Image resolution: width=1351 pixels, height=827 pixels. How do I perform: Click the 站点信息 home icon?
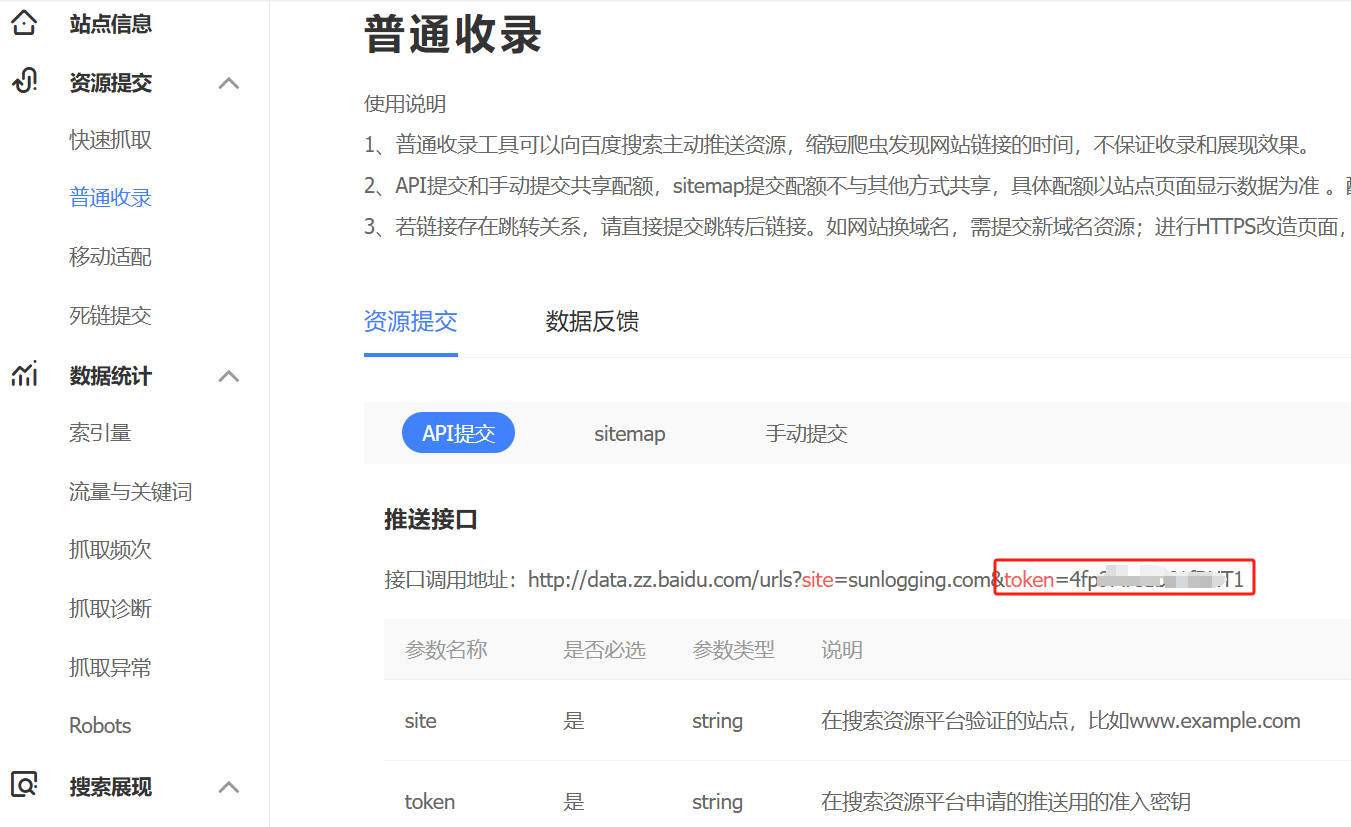pyautogui.click(x=24, y=23)
